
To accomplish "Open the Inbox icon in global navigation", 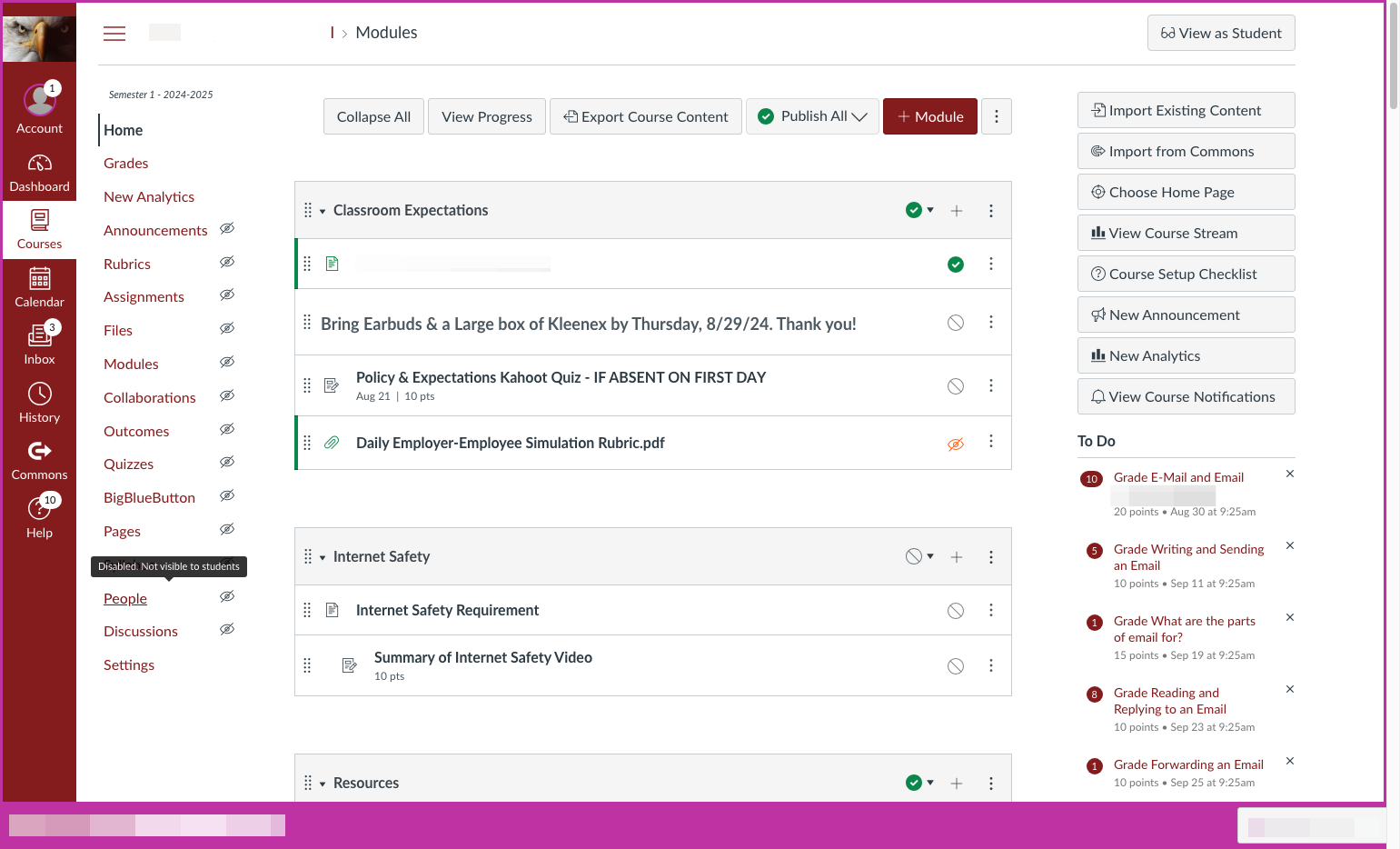I will click(39, 336).
